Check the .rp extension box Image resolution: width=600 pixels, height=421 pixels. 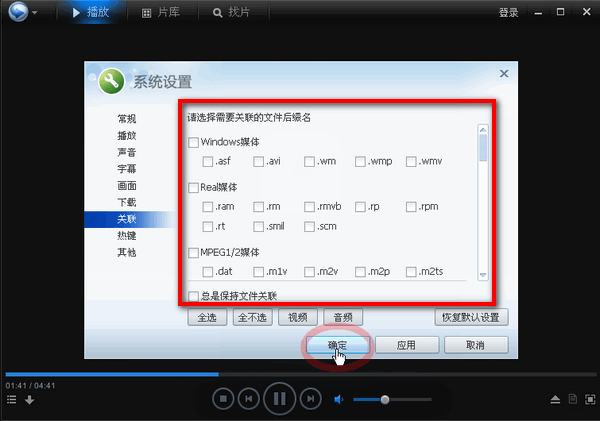point(360,207)
